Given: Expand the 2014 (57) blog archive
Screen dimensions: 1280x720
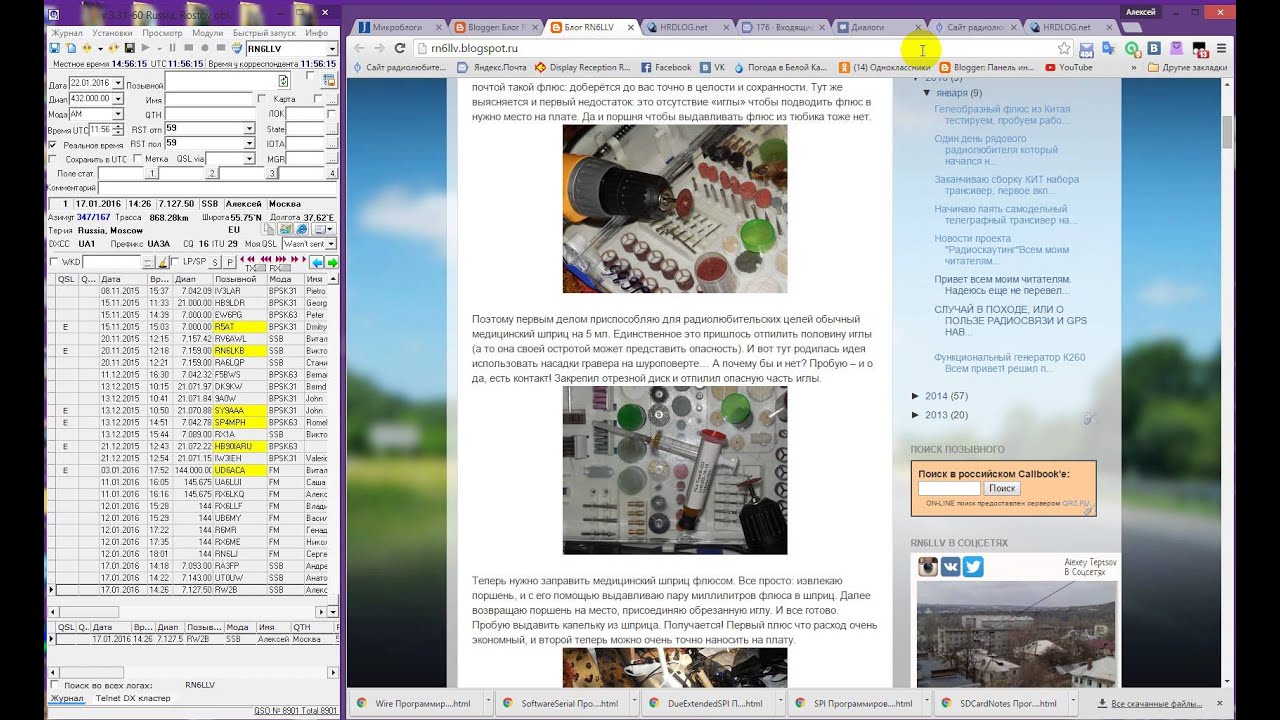Looking at the screenshot, I should pos(916,396).
